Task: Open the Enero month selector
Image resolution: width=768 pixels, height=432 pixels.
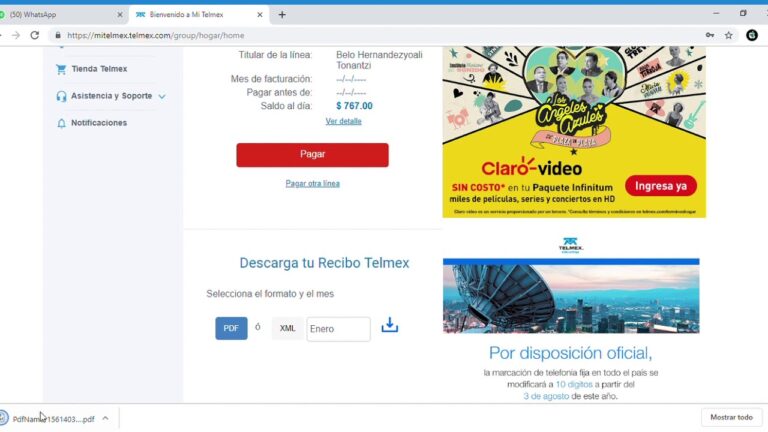Action: pos(338,329)
